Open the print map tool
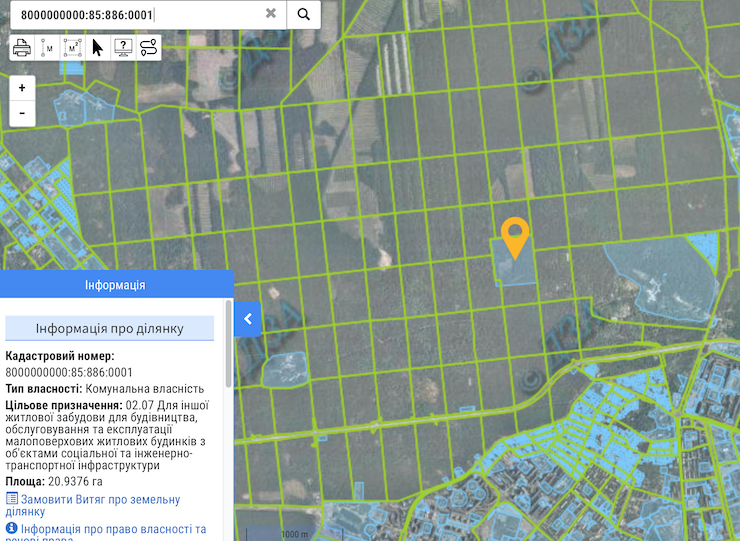The width and height of the screenshot is (740, 541). tap(22, 47)
